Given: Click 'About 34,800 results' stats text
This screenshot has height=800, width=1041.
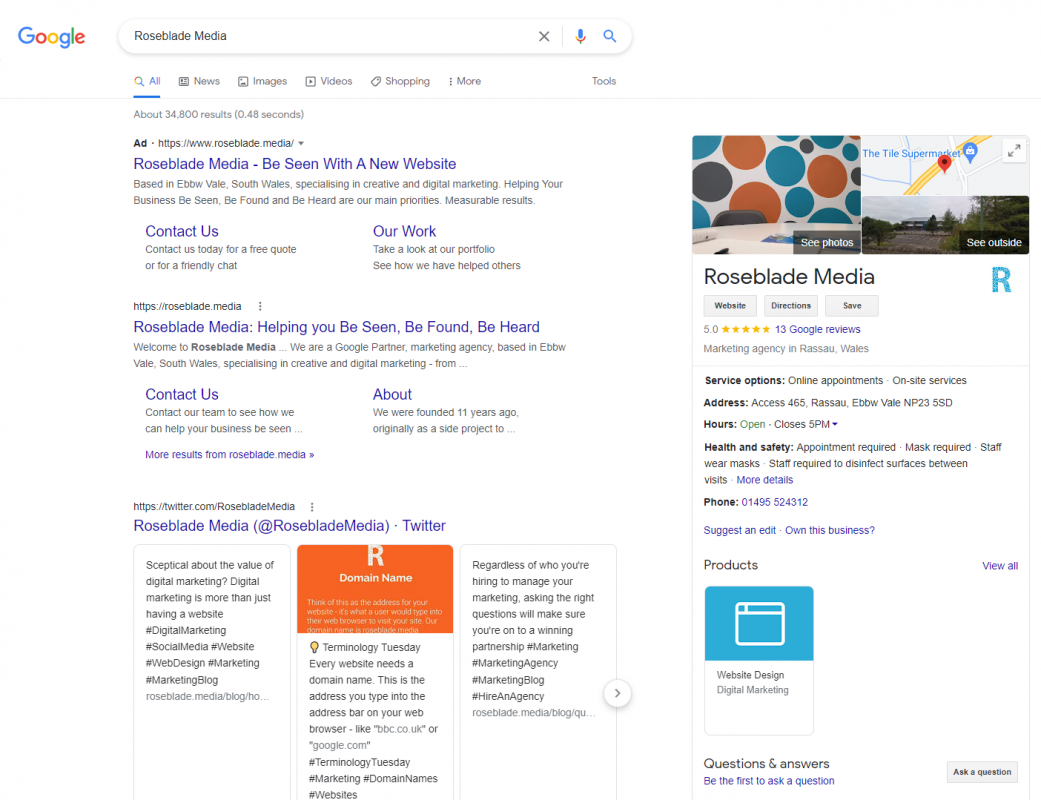Looking at the screenshot, I should pos(218,115).
